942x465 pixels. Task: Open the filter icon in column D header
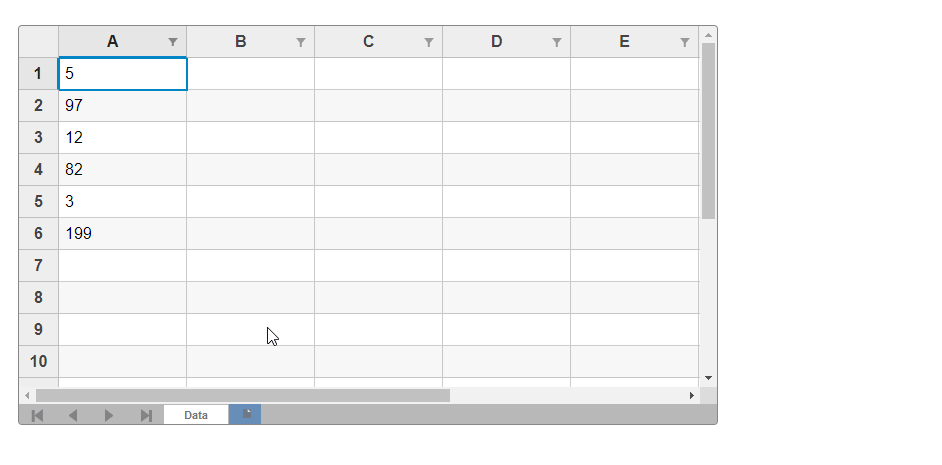click(557, 42)
